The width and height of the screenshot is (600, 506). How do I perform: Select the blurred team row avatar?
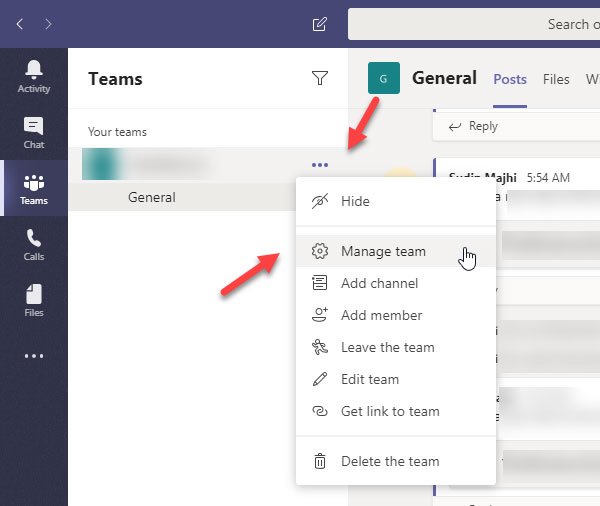101,164
